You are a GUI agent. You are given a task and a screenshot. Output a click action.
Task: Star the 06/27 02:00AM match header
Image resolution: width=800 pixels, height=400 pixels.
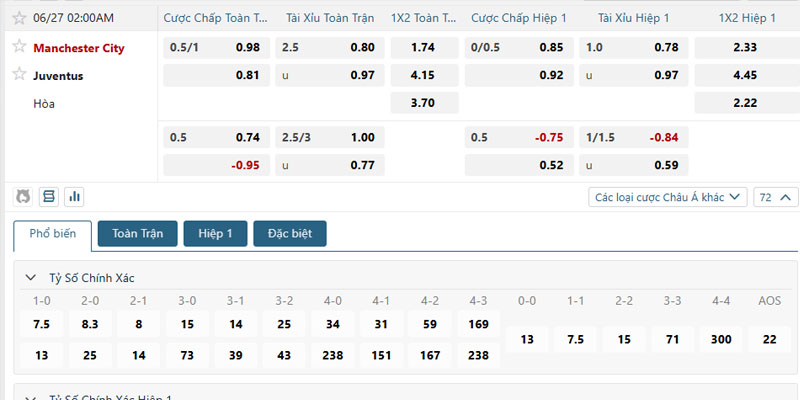pos(19,18)
